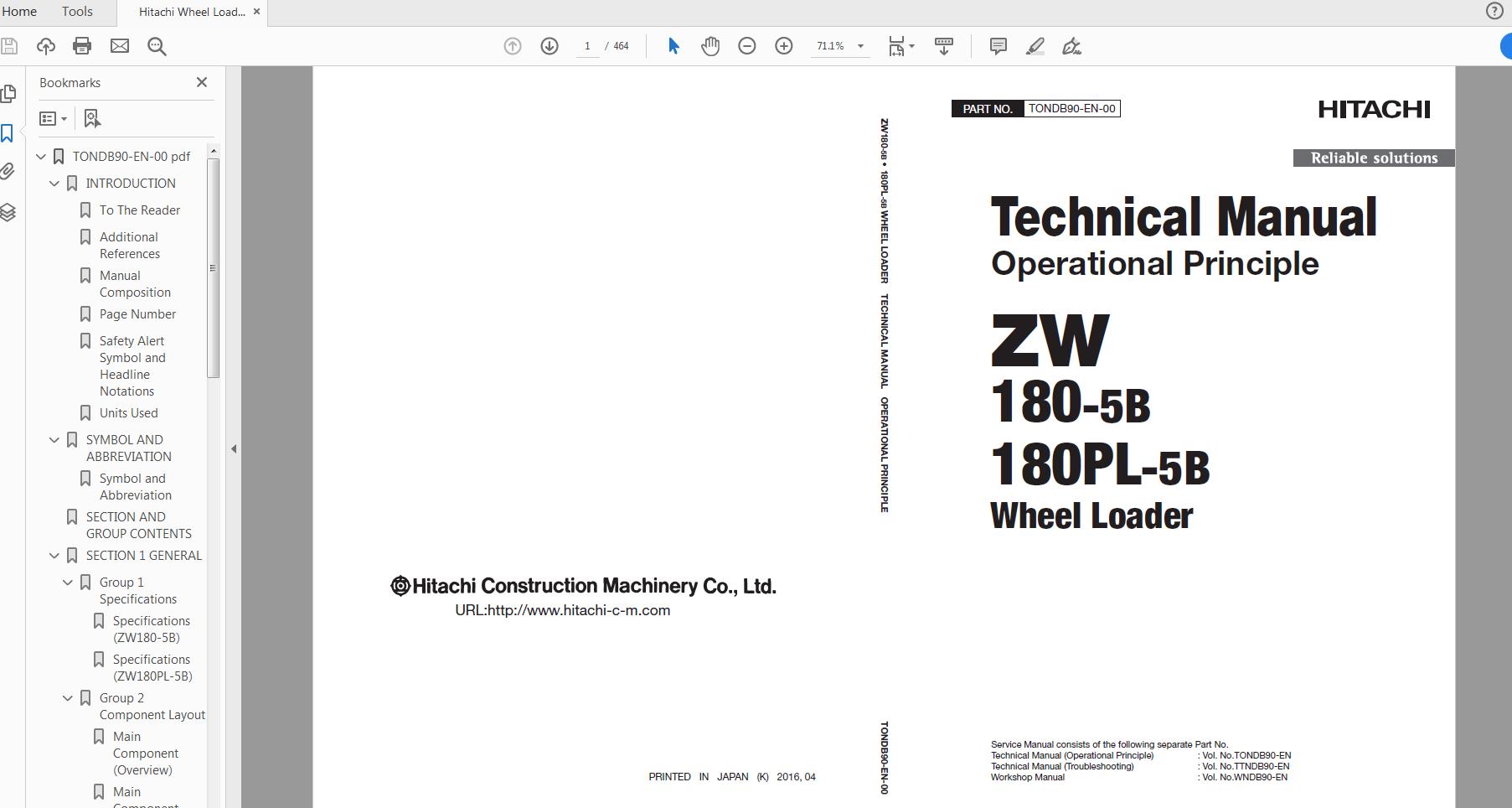The image size is (1512, 808).
Task: Open the page thumbnails panel icon
Action: [x=8, y=93]
